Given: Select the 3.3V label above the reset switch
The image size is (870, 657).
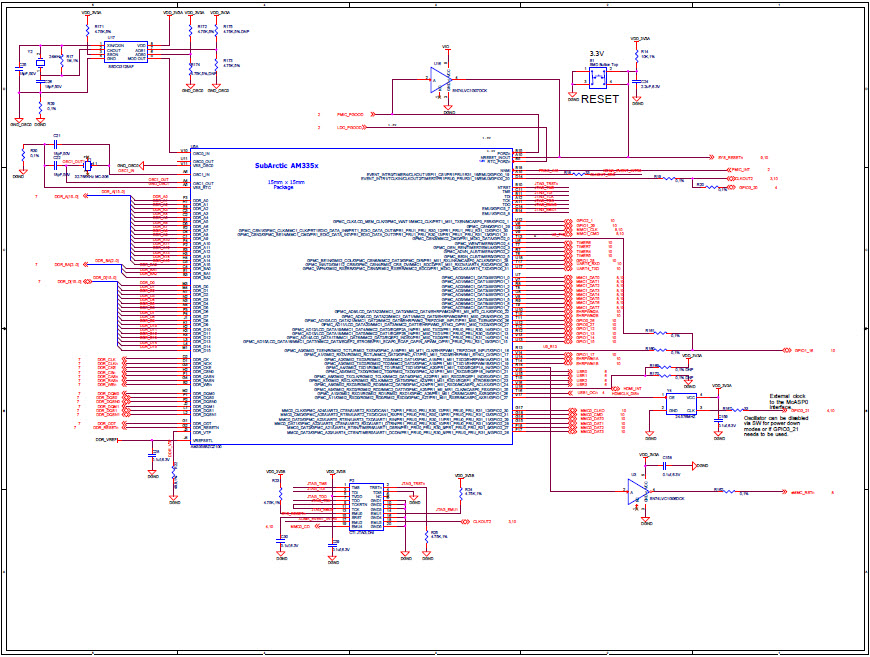Looking at the screenshot, I should (597, 53).
